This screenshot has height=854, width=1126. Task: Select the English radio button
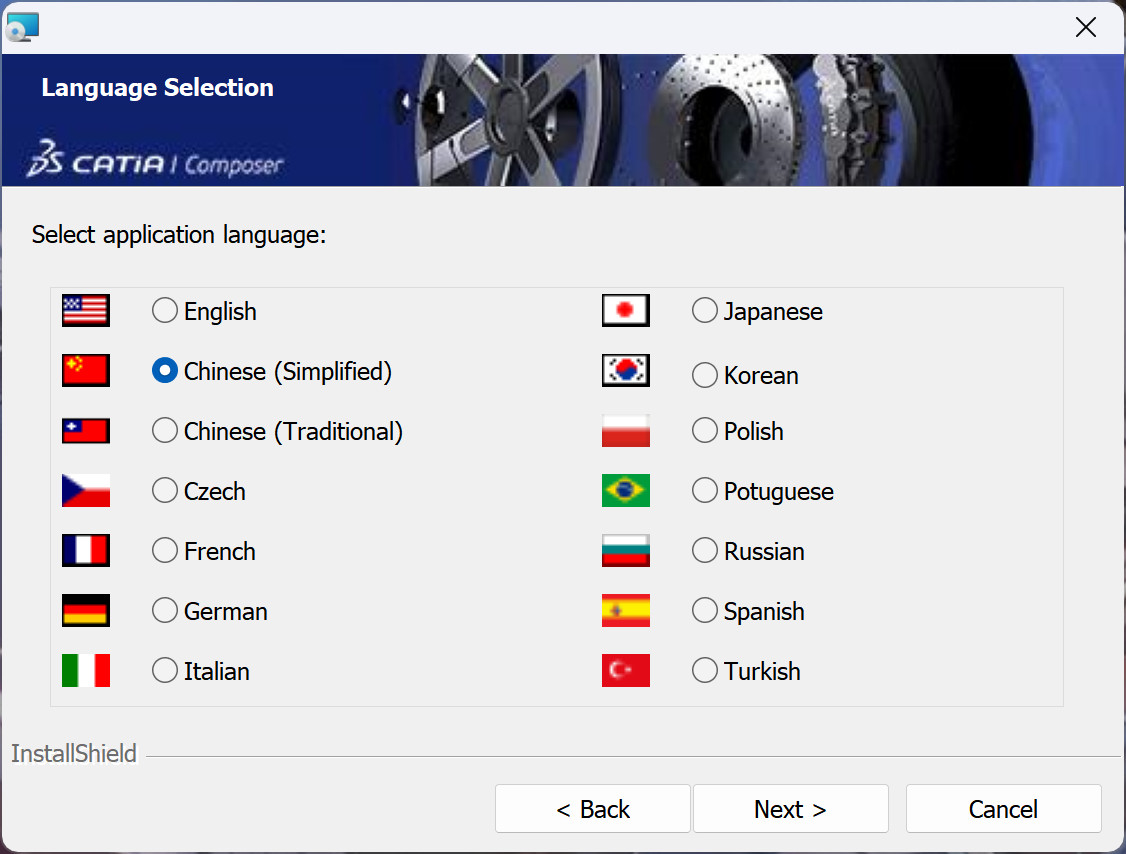[165, 311]
